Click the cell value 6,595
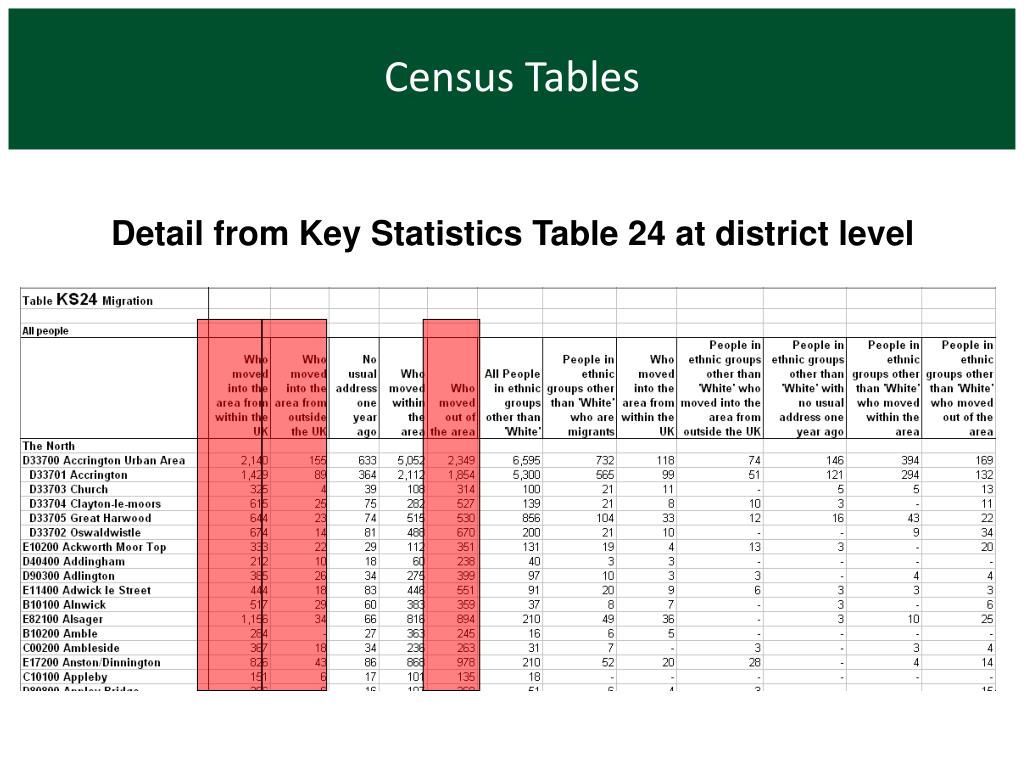Screen dimensions: 1024x768 pyautogui.click(x=526, y=460)
